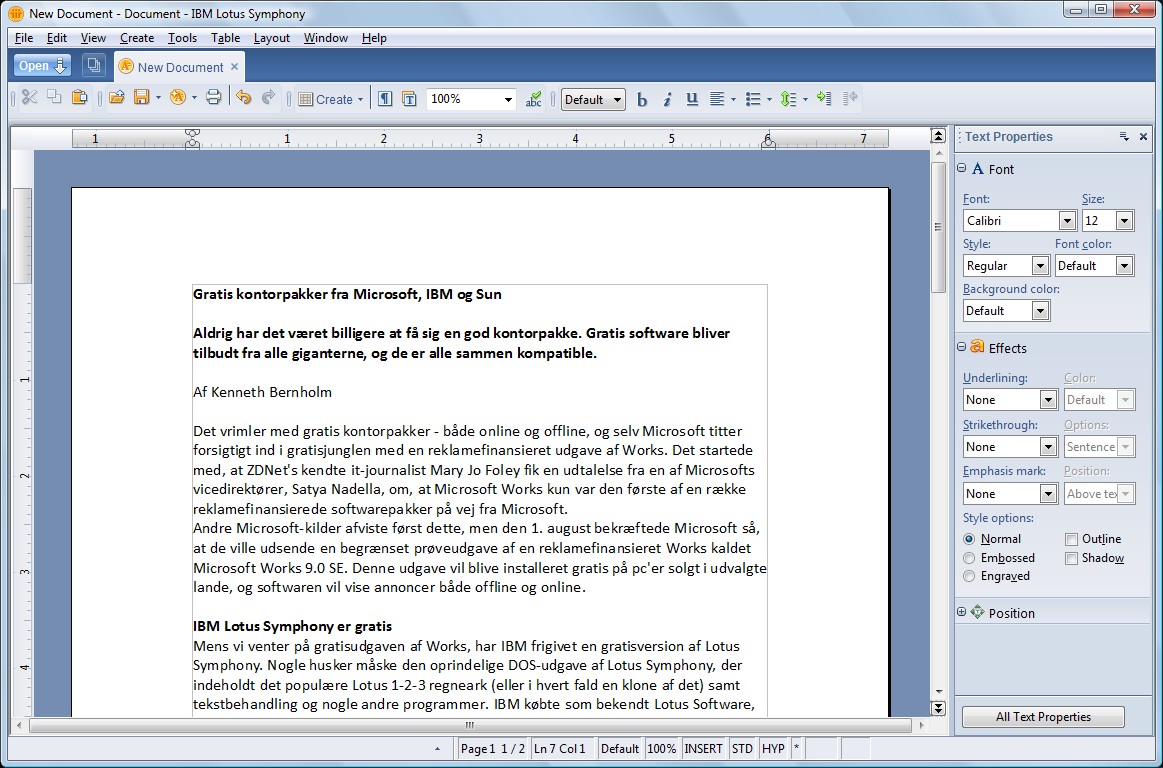1163x768 pixels.
Task: Apply Italic formatting from toolbar
Action: [x=667, y=99]
